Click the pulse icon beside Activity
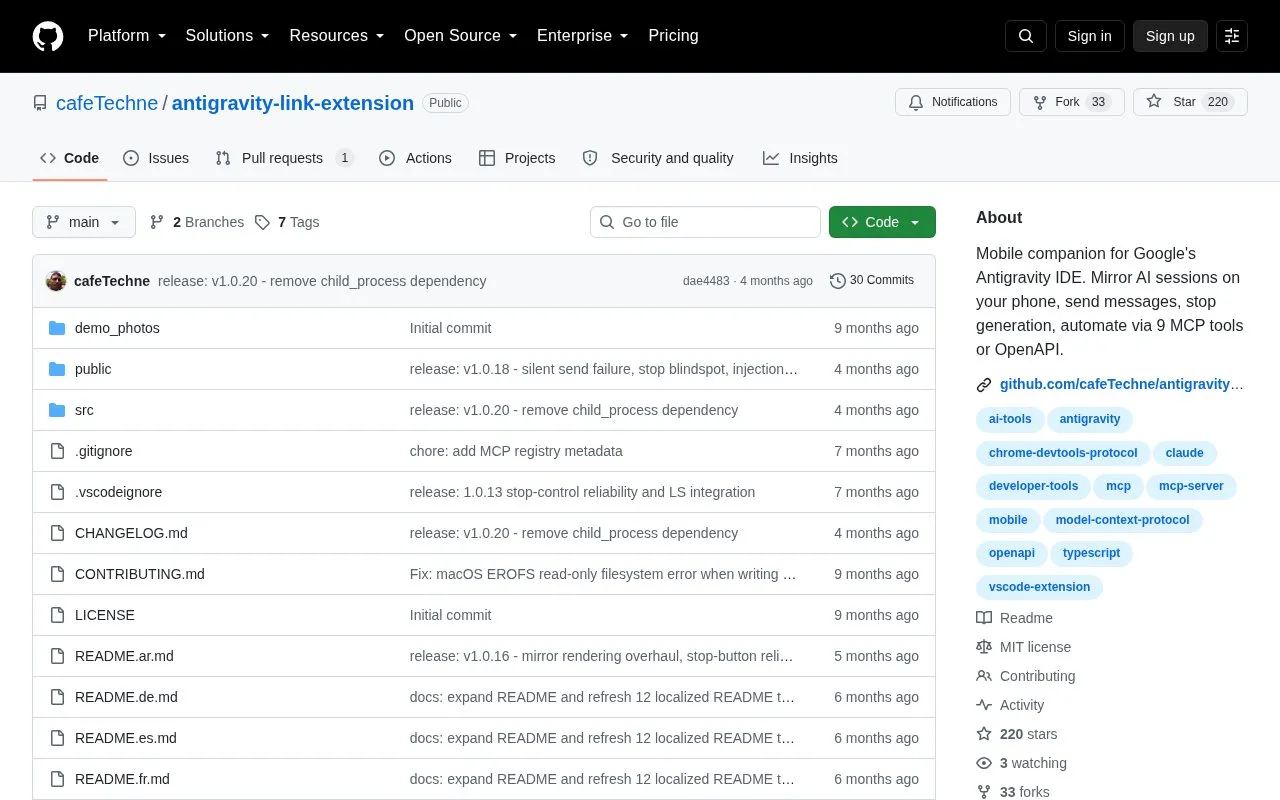Viewport: 1280px width, 800px height. 984,705
